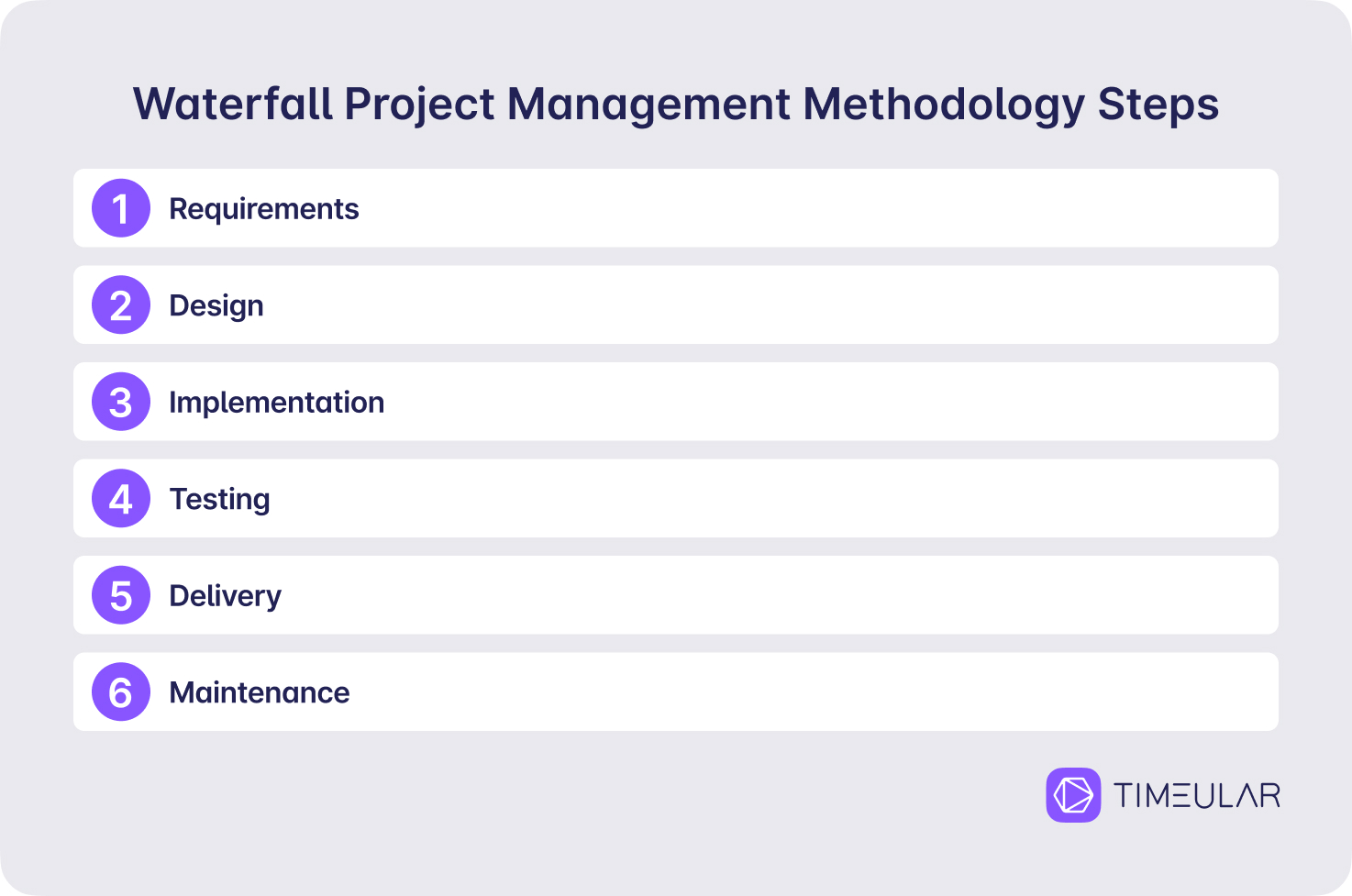Image resolution: width=1352 pixels, height=896 pixels.
Task: Click the TIMEULAR brand wordmark
Action: [1197, 795]
